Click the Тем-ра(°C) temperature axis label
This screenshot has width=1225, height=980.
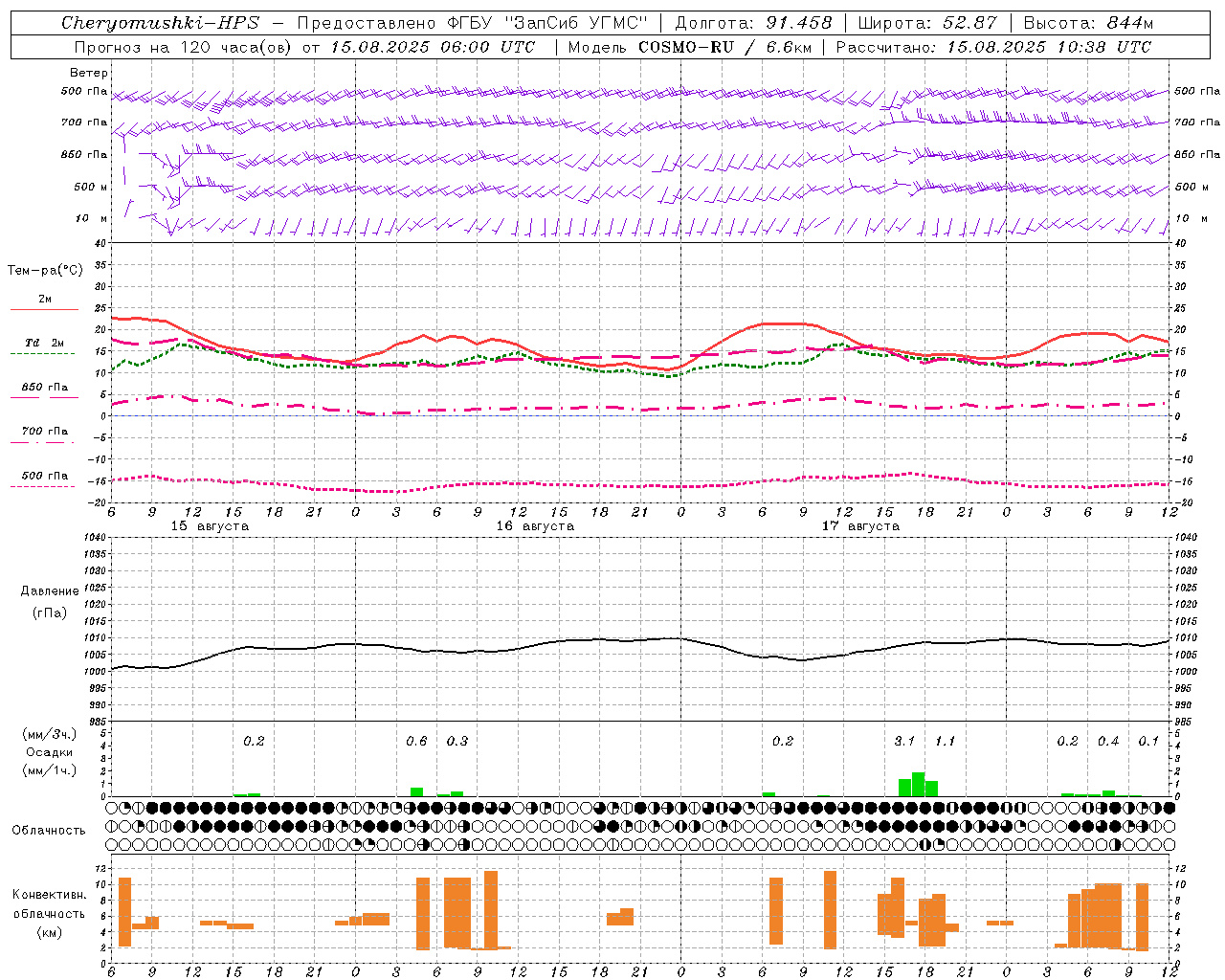pyautogui.click(x=45, y=271)
